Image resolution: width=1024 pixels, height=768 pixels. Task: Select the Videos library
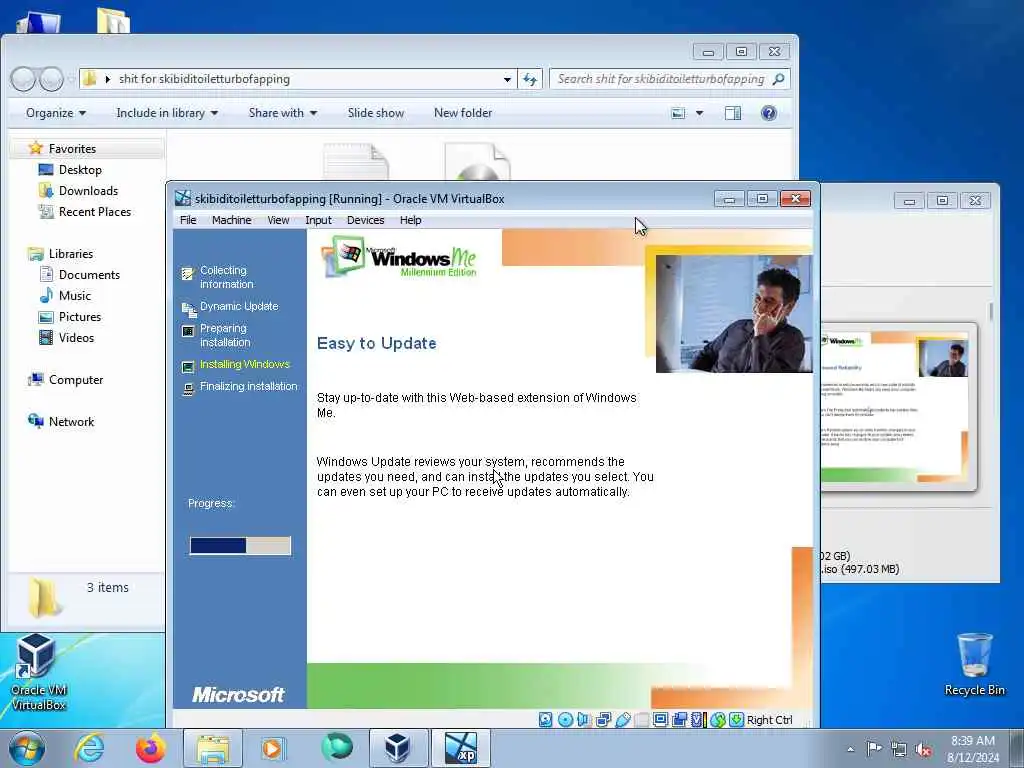tap(76, 338)
